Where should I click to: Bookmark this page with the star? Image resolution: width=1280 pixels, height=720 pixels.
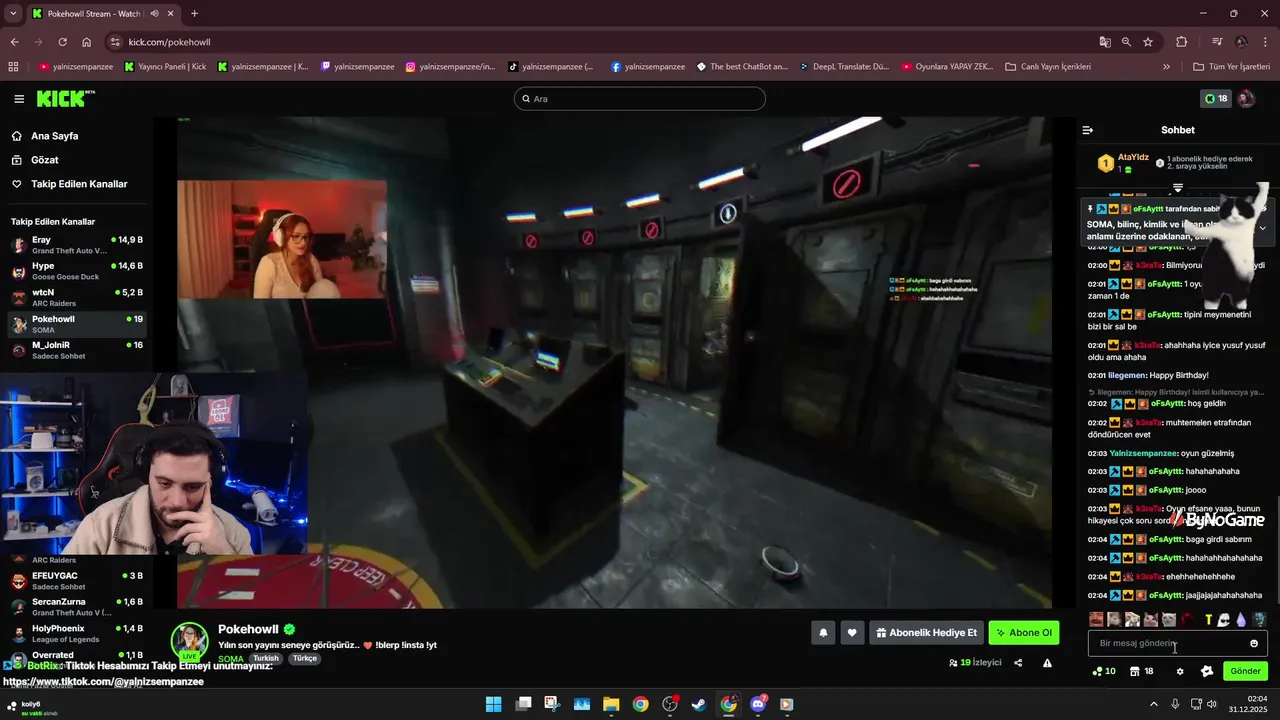click(x=1148, y=42)
